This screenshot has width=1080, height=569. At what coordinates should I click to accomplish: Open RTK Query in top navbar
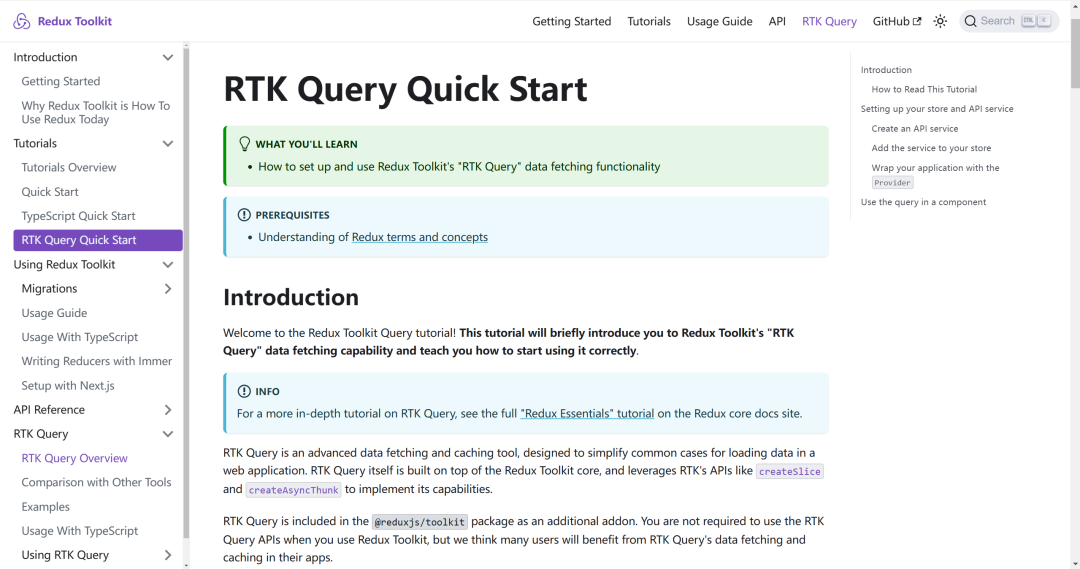pyautogui.click(x=829, y=21)
